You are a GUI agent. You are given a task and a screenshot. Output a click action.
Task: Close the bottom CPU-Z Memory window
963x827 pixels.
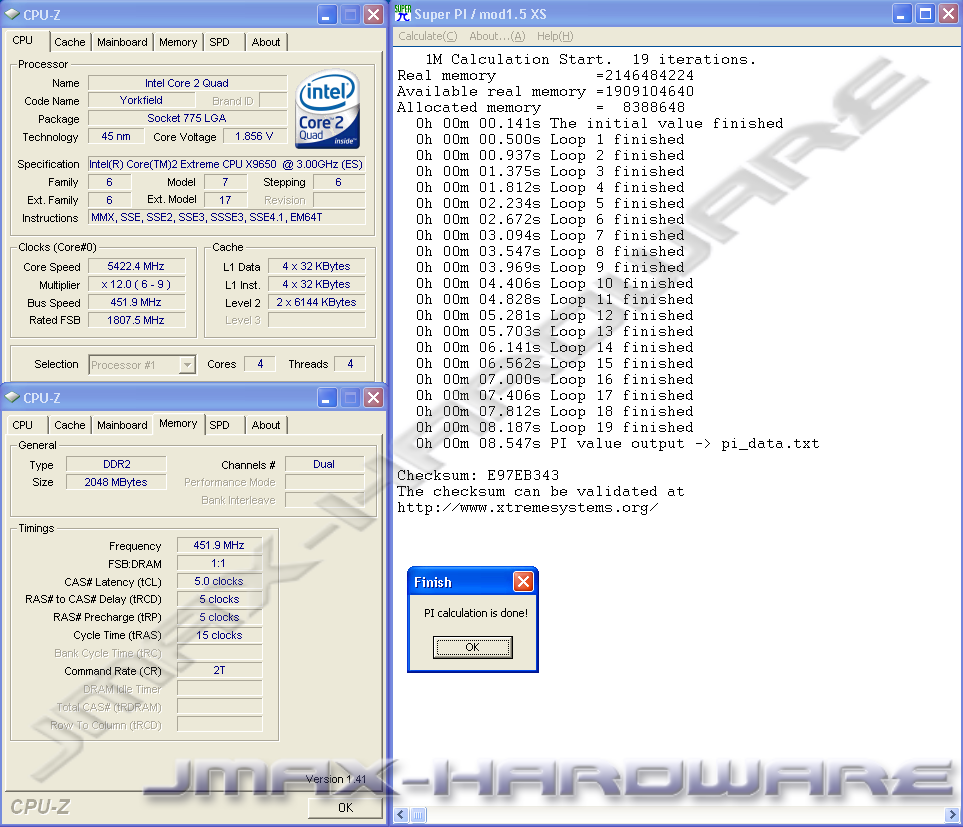tap(373, 398)
